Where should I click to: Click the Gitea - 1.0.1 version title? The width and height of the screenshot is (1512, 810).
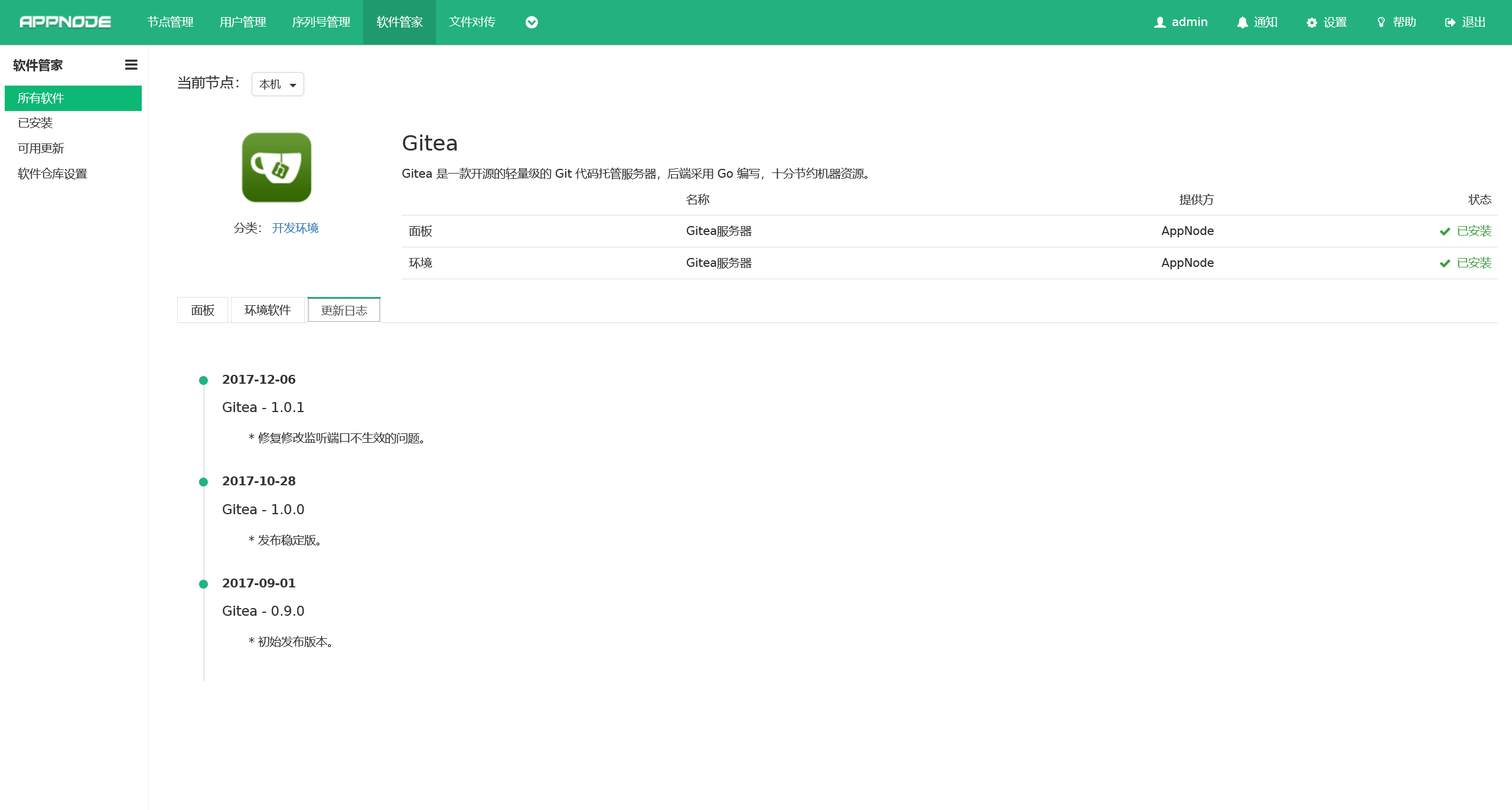[x=263, y=407]
